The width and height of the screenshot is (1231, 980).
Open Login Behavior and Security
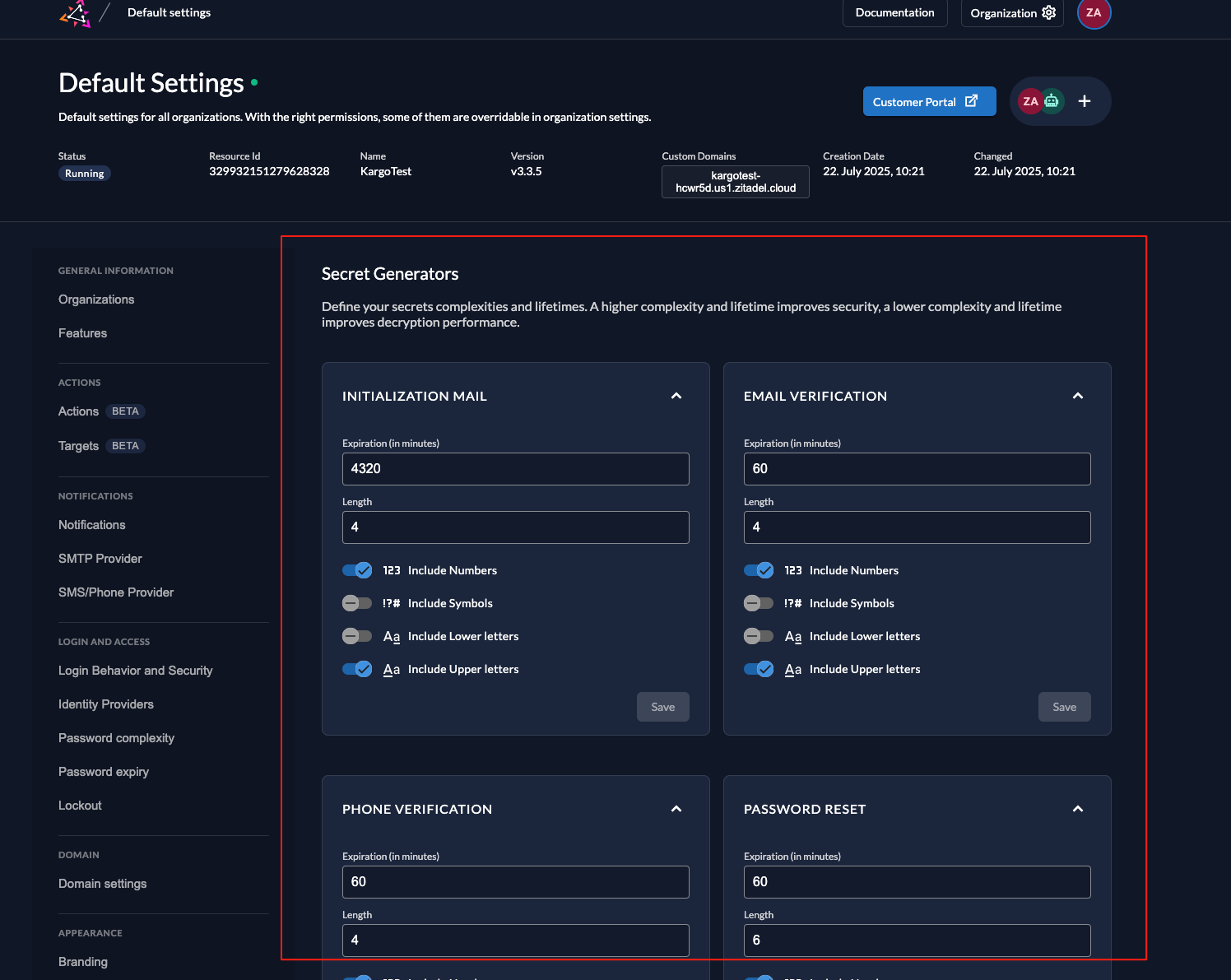coord(136,671)
